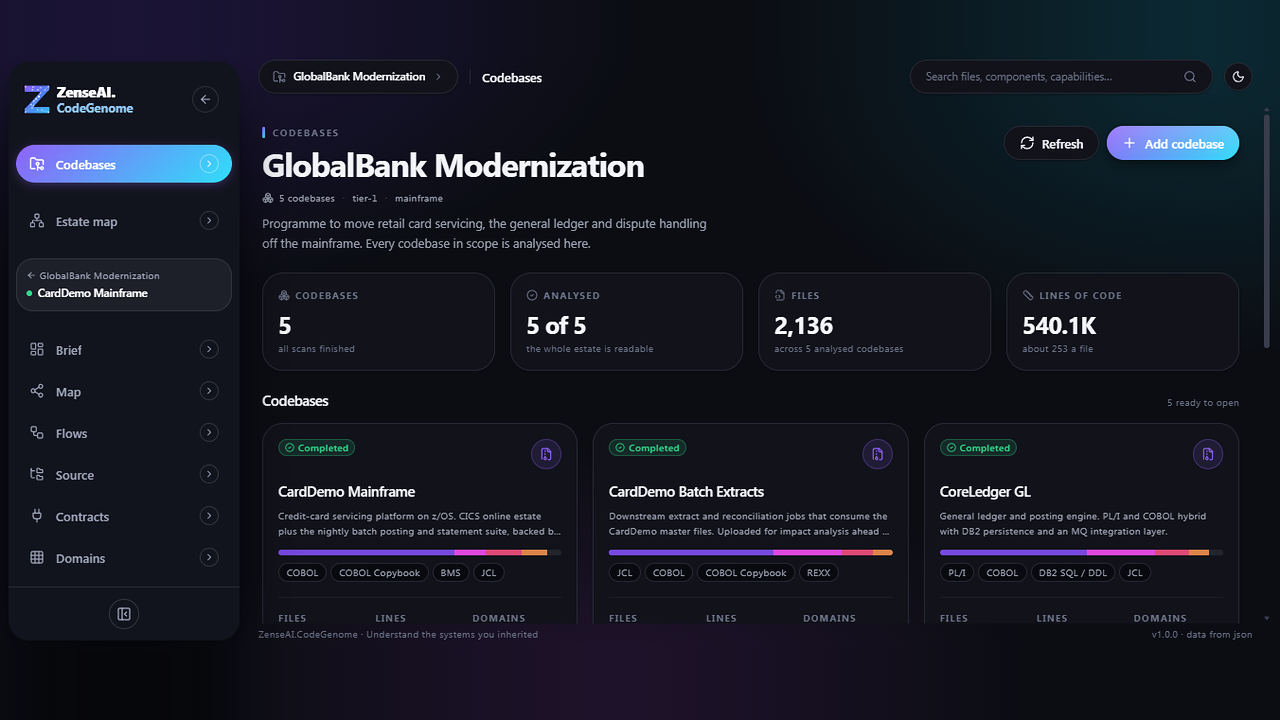Expand the Flows chevron arrow
This screenshot has height=720, width=1280.
tap(209, 432)
